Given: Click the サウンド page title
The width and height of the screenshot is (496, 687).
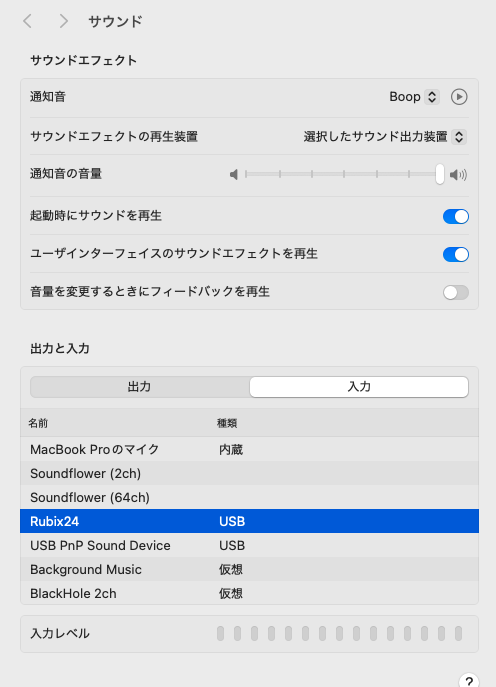Looking at the screenshot, I should [115, 21].
